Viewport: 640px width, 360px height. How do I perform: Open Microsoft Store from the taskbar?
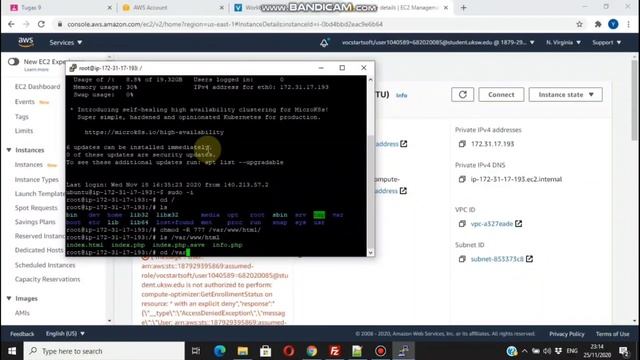266,351
